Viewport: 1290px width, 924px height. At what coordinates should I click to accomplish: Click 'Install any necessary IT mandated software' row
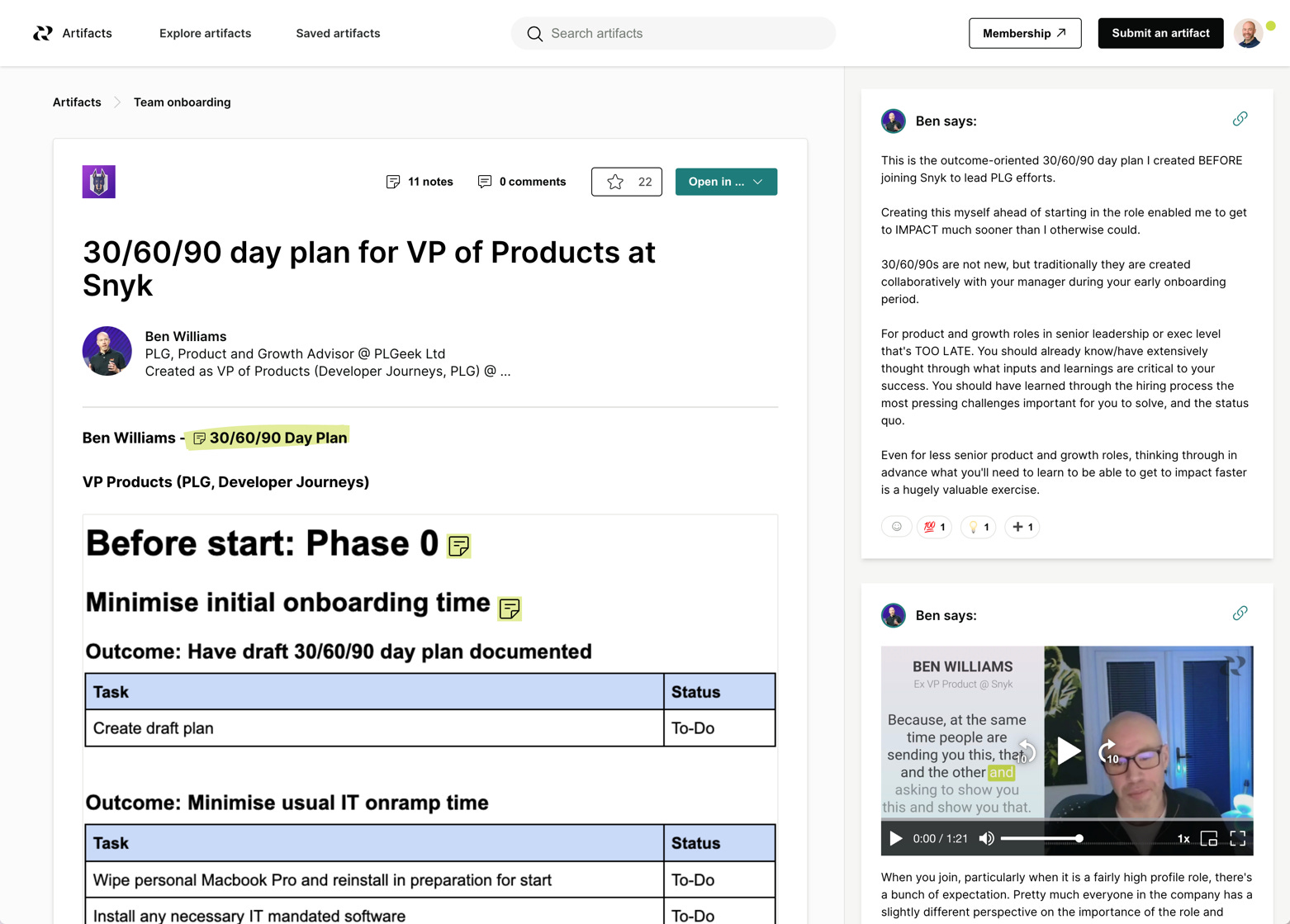pos(430,912)
